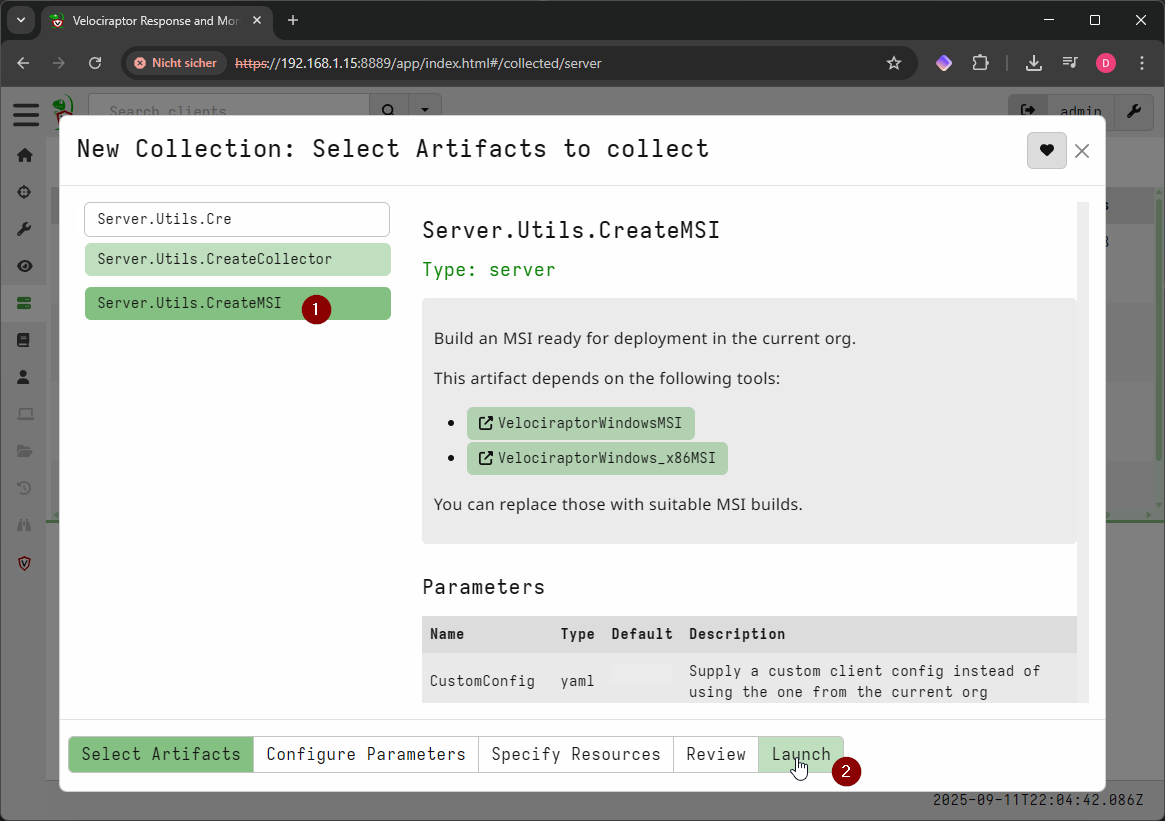Switch to Specify Resources step
This screenshot has height=821, width=1165.
point(576,754)
